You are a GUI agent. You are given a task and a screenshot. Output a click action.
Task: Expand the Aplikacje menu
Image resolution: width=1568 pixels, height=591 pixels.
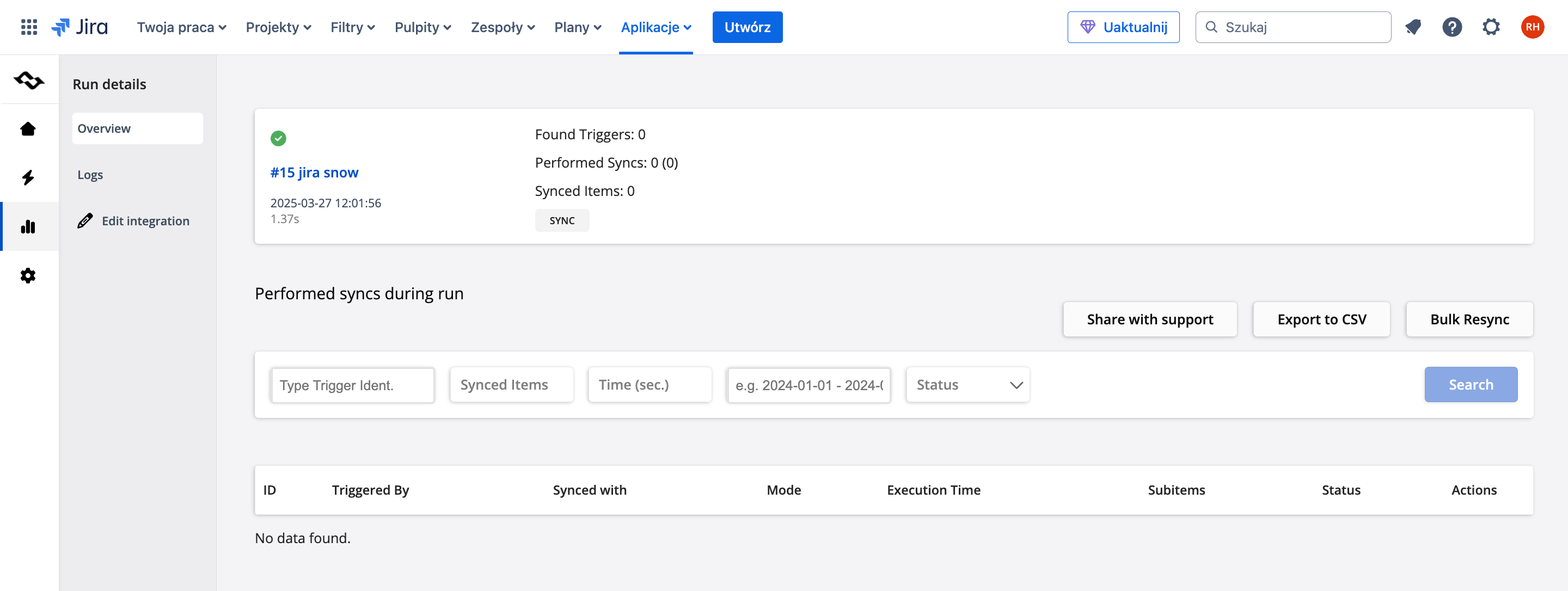[656, 27]
